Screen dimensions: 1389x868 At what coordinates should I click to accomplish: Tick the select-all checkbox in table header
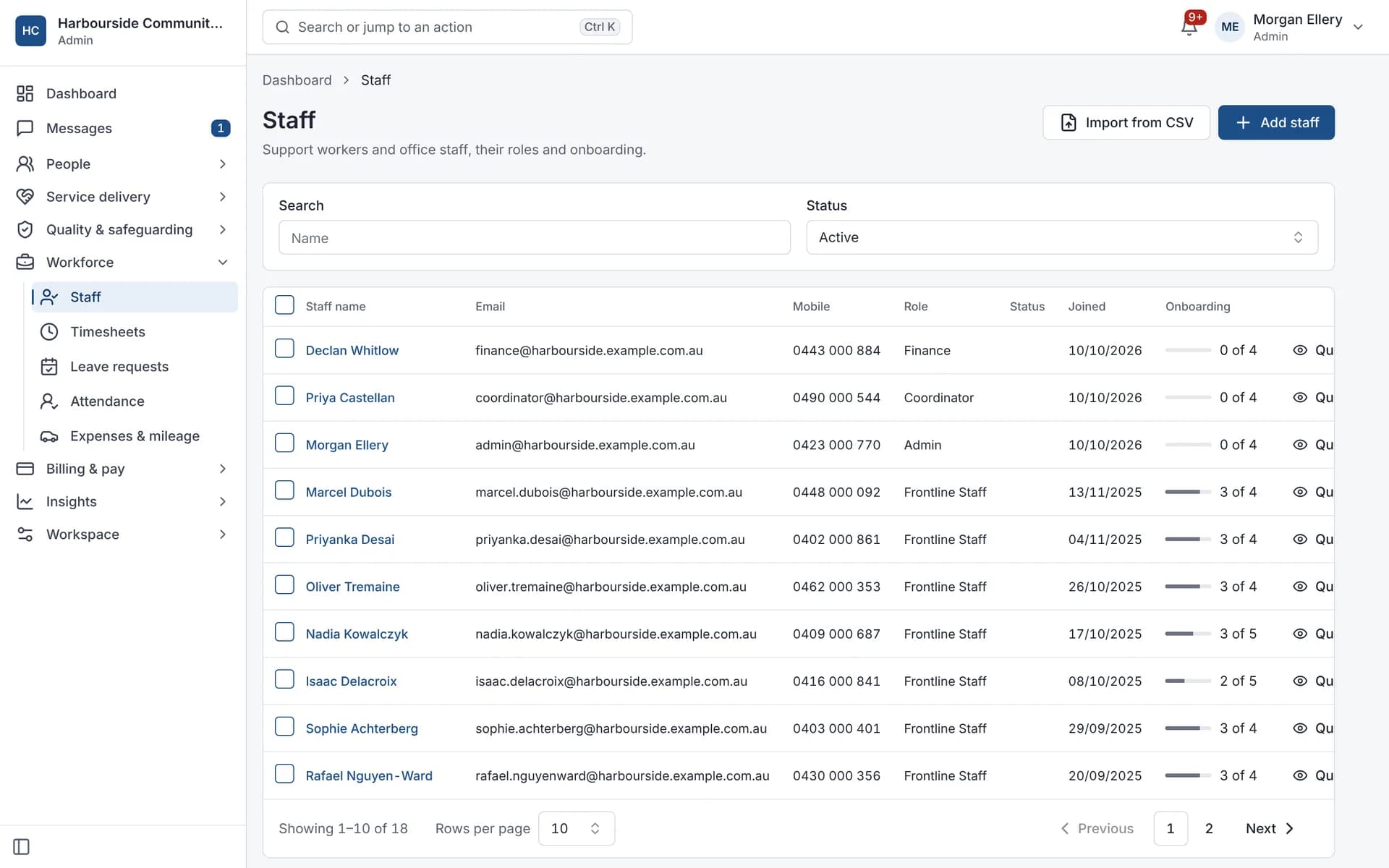point(284,305)
